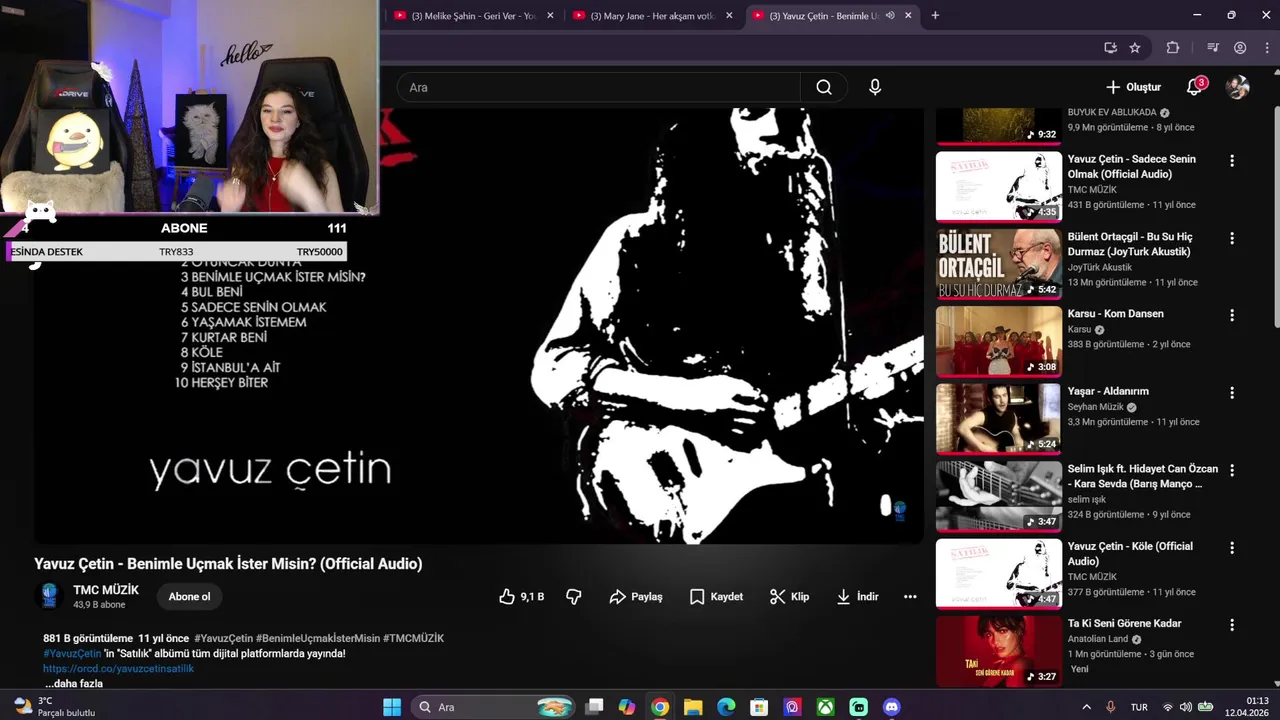Open options for Selim Işık Kara Sevda video
The image size is (1280, 720).
[x=1232, y=471]
